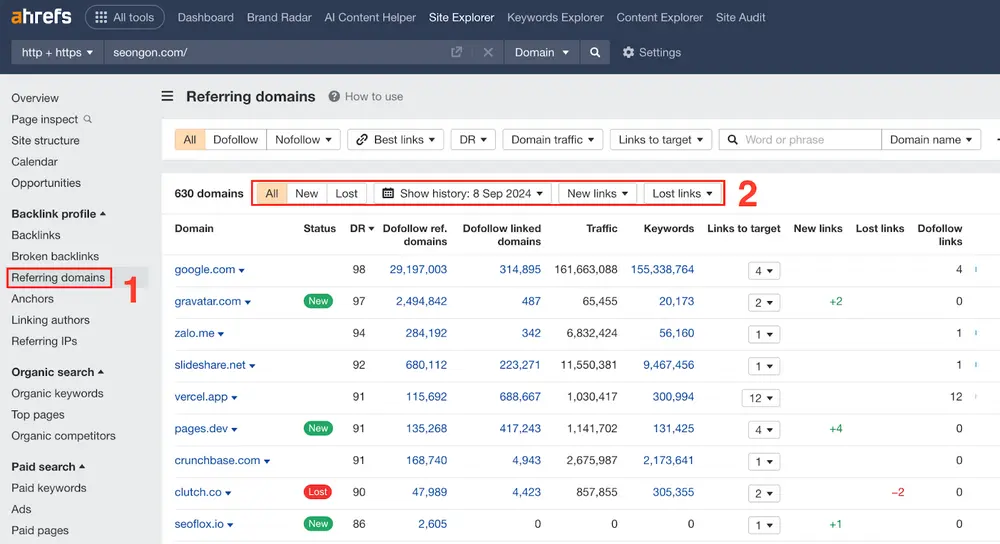The image size is (1000, 544).
Task: Open the Anchors sidebar item
Action: click(x=33, y=298)
